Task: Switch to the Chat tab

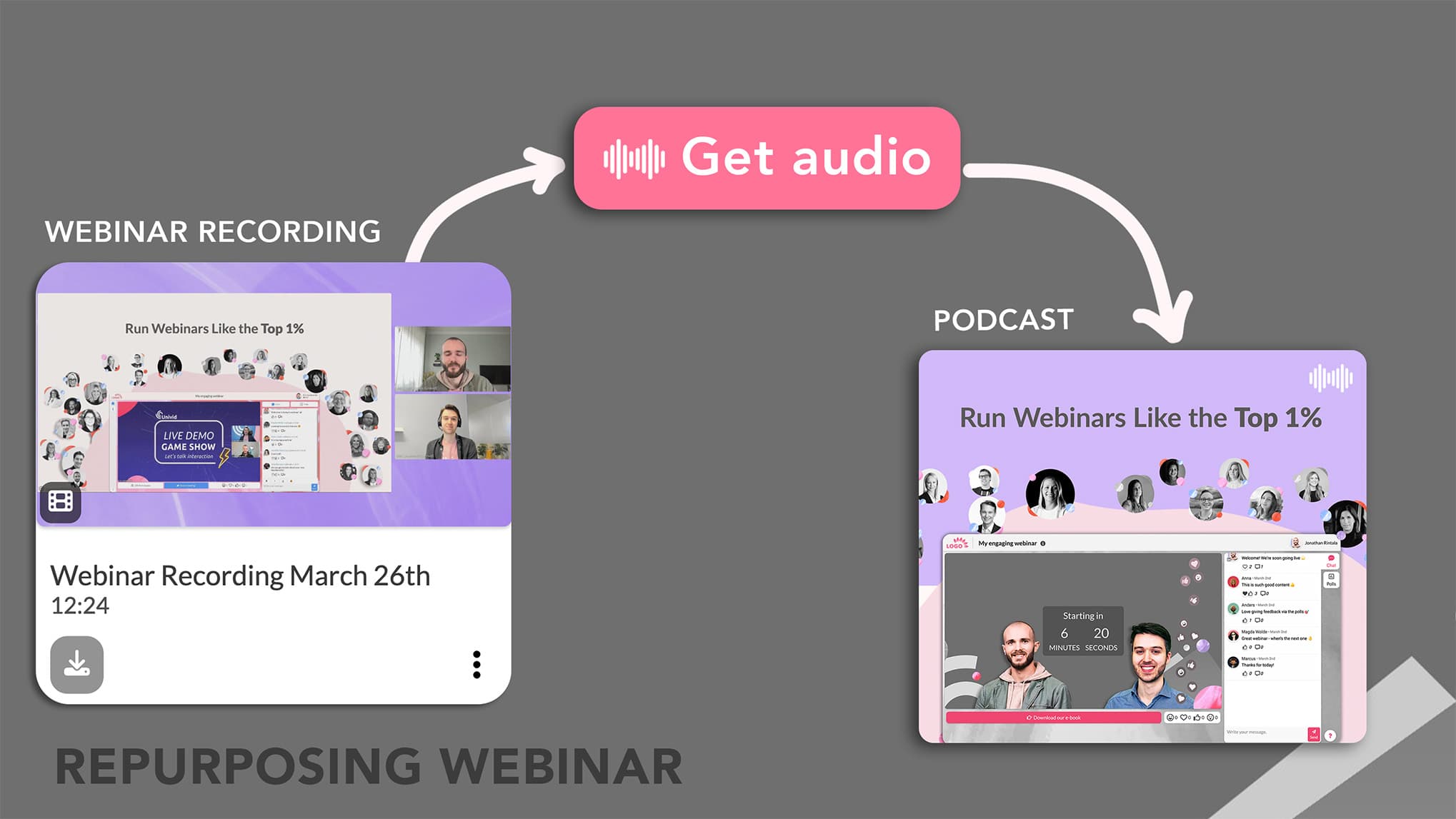Action: pos(1331,561)
